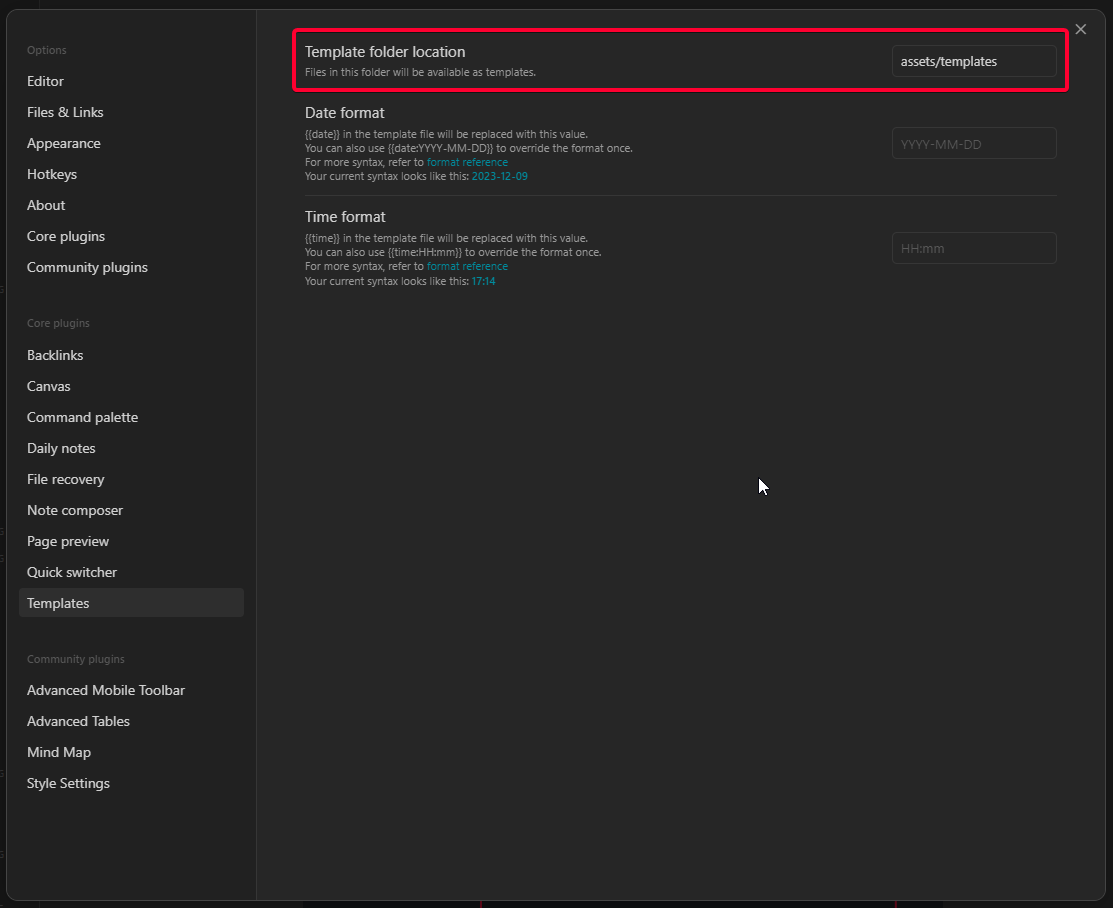The image size is (1113, 908).
Task: Close the settings dialog with X
Action: coord(1080,30)
